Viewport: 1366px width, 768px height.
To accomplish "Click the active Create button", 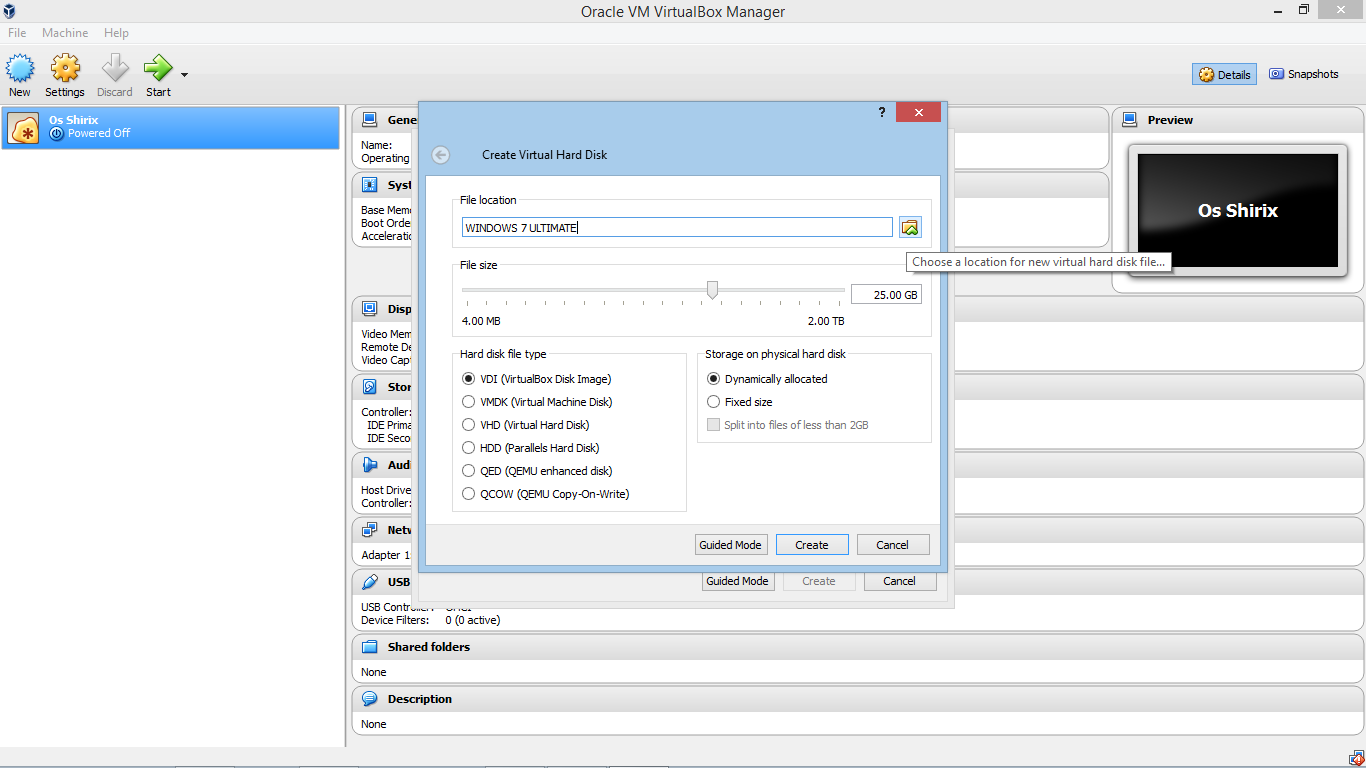I will tap(812, 545).
